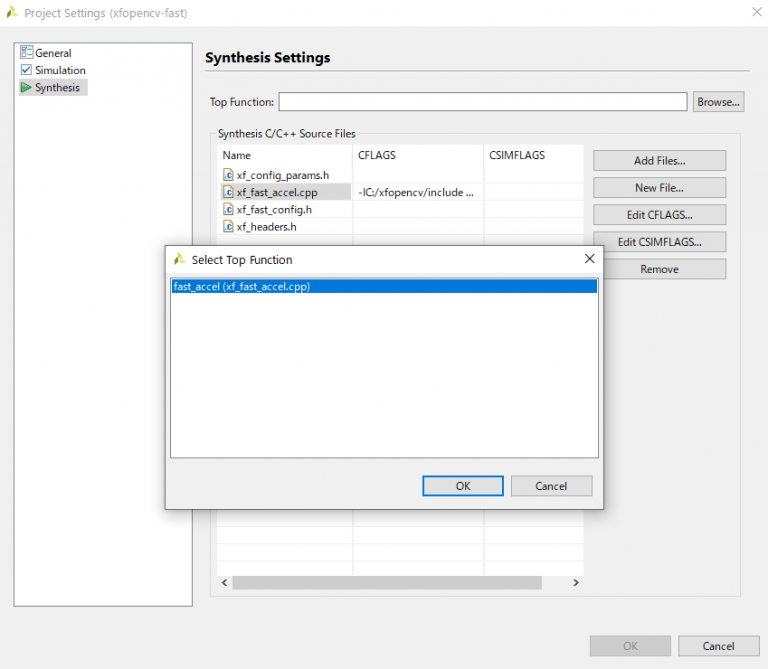Click the xf_config_params.h file icon
Viewport: 768px width, 669px height.
coord(228,175)
